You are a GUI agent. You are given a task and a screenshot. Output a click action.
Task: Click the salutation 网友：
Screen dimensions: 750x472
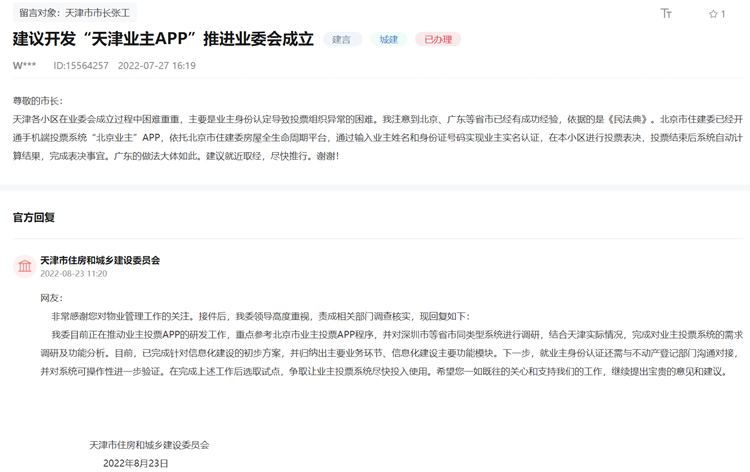coord(52,298)
